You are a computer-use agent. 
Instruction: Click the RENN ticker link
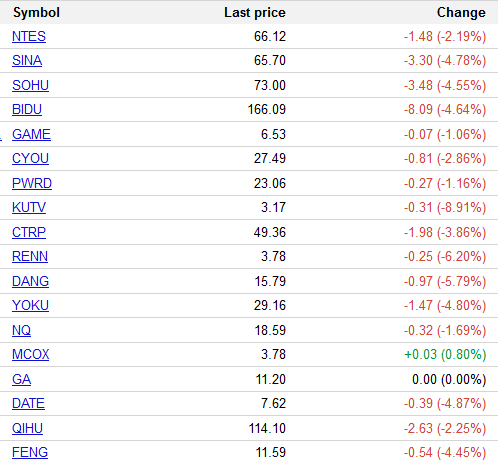pos(30,257)
